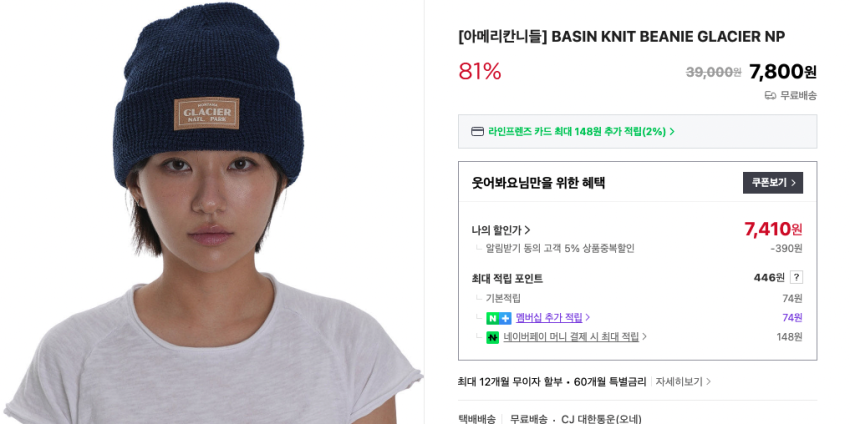Click the credit card icon for Line Friends card
This screenshot has width=850, height=424.
[477, 131]
